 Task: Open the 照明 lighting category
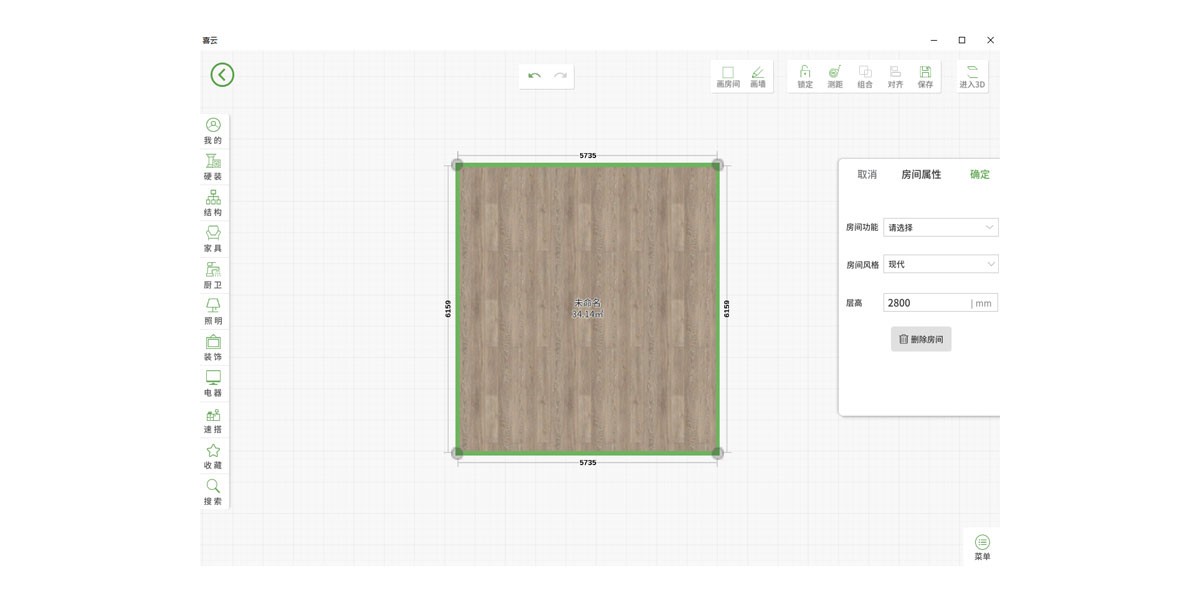pos(213,311)
